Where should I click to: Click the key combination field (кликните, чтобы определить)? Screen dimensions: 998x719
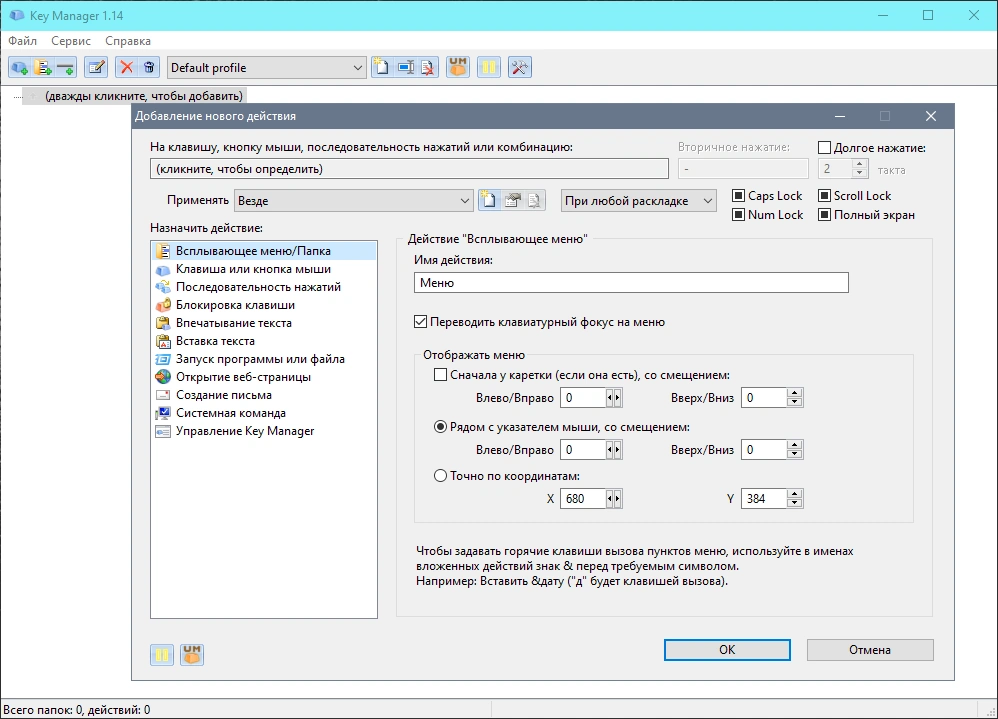(409, 169)
